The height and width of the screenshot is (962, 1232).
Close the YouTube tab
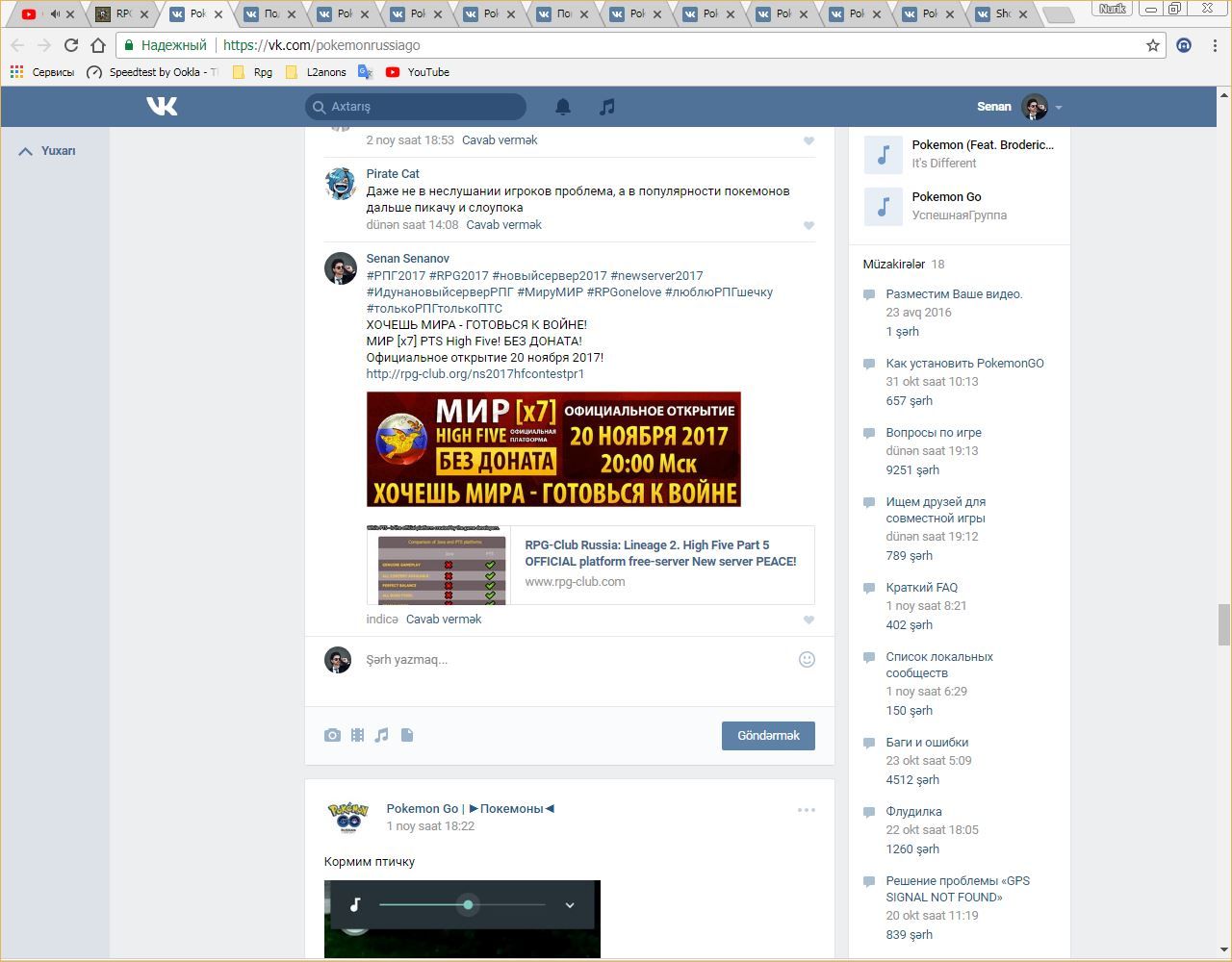pyautogui.click(x=70, y=13)
